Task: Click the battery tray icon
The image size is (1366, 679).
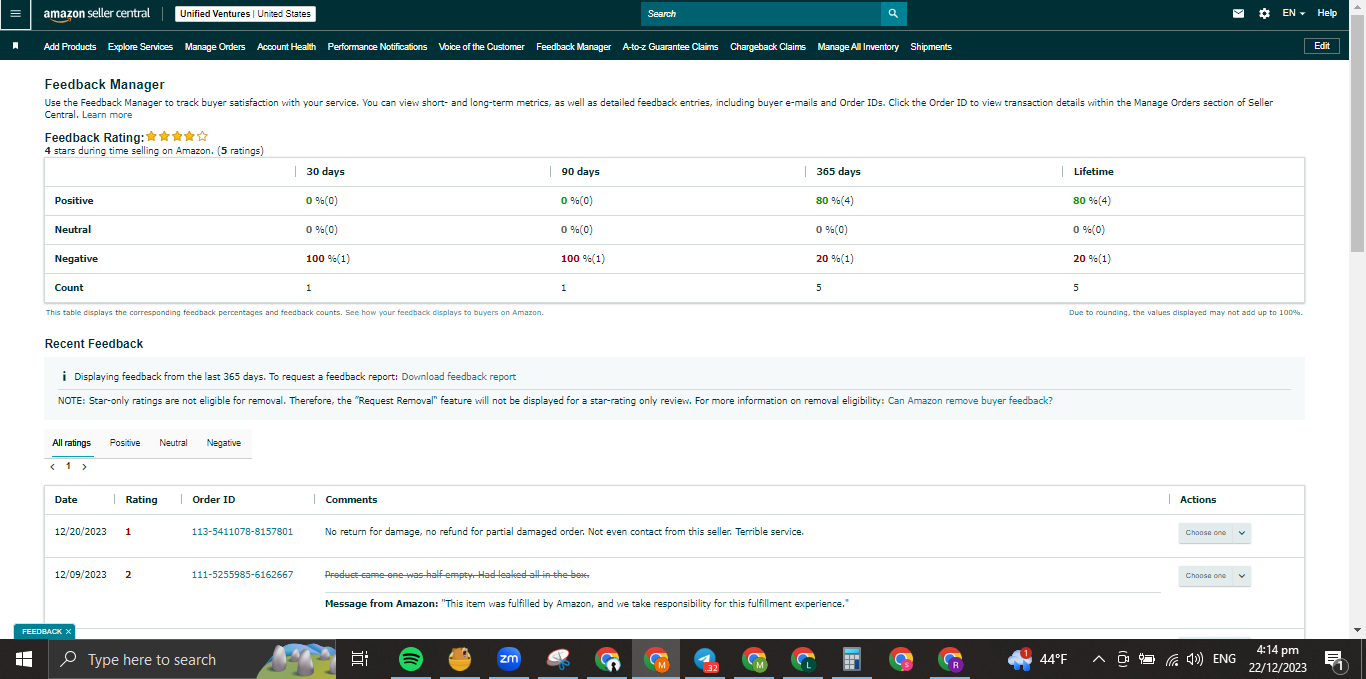Action: tap(1147, 659)
